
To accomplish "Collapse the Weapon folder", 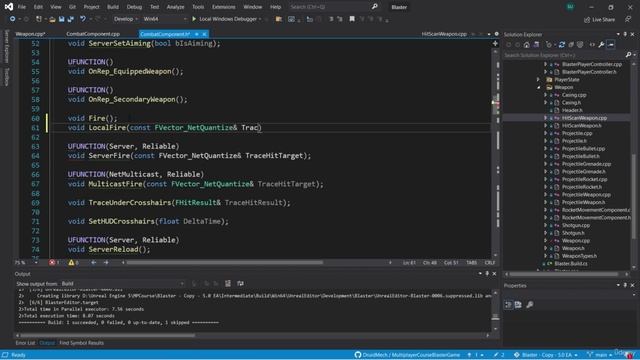I will [538, 87].
